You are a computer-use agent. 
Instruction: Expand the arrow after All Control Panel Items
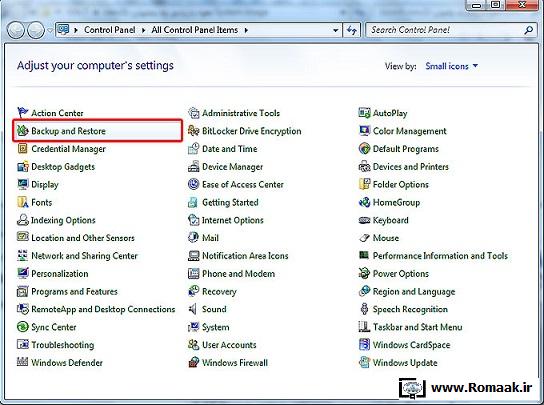pos(246,30)
